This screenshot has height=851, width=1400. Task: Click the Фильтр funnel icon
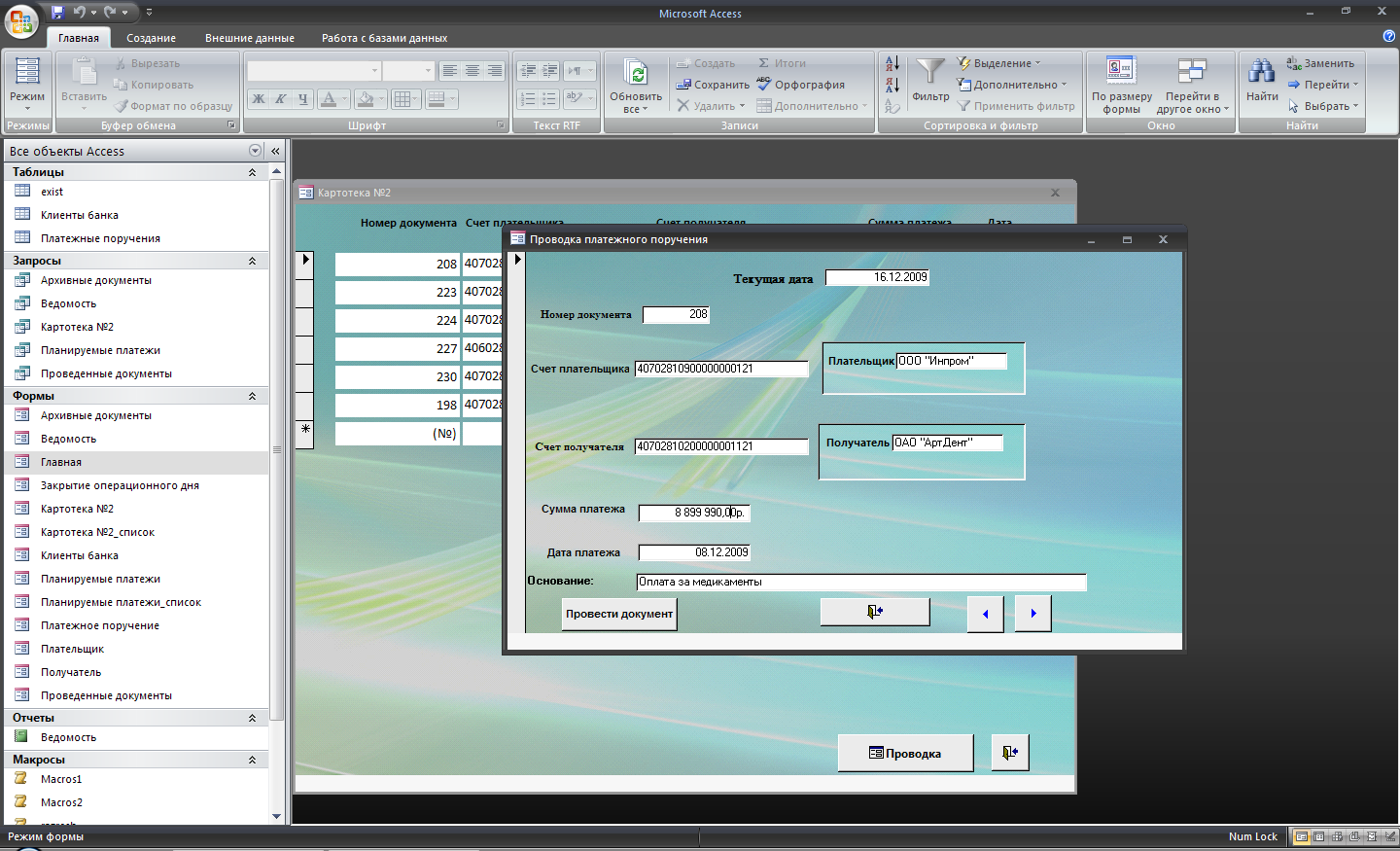pyautogui.click(x=930, y=71)
